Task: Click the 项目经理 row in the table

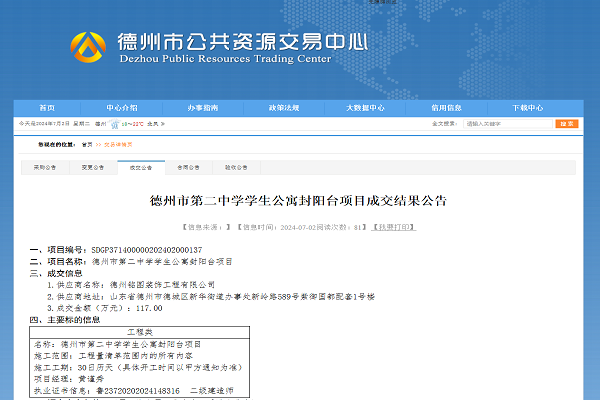Action: point(69,379)
